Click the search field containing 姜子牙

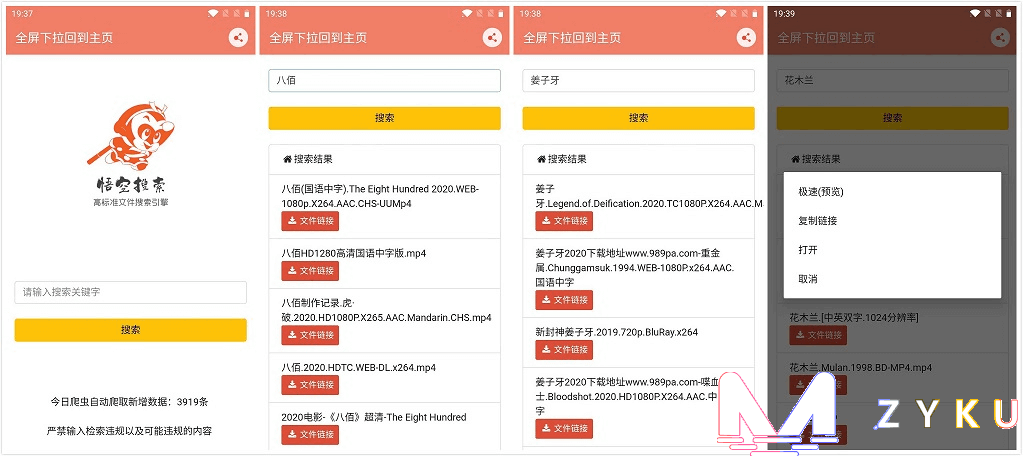(638, 81)
